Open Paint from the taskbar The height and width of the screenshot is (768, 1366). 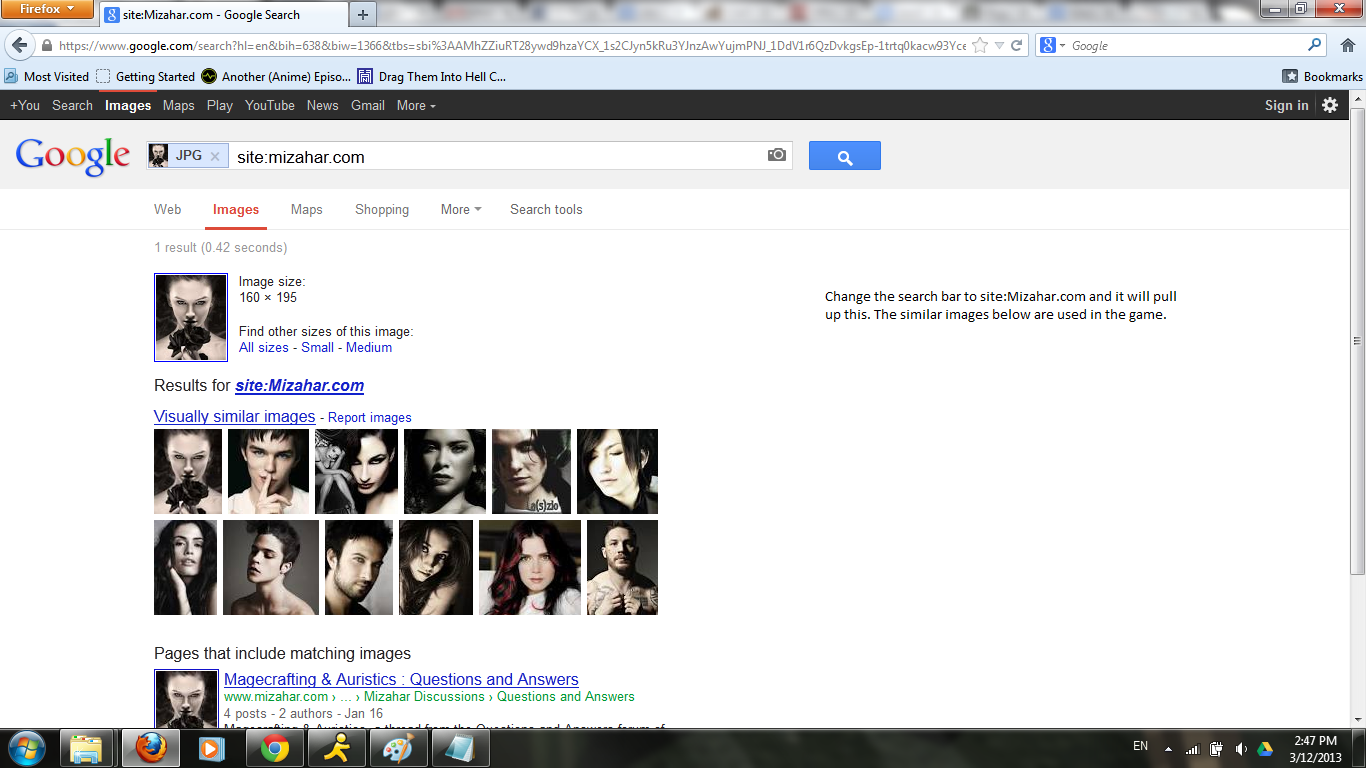[x=400, y=748]
